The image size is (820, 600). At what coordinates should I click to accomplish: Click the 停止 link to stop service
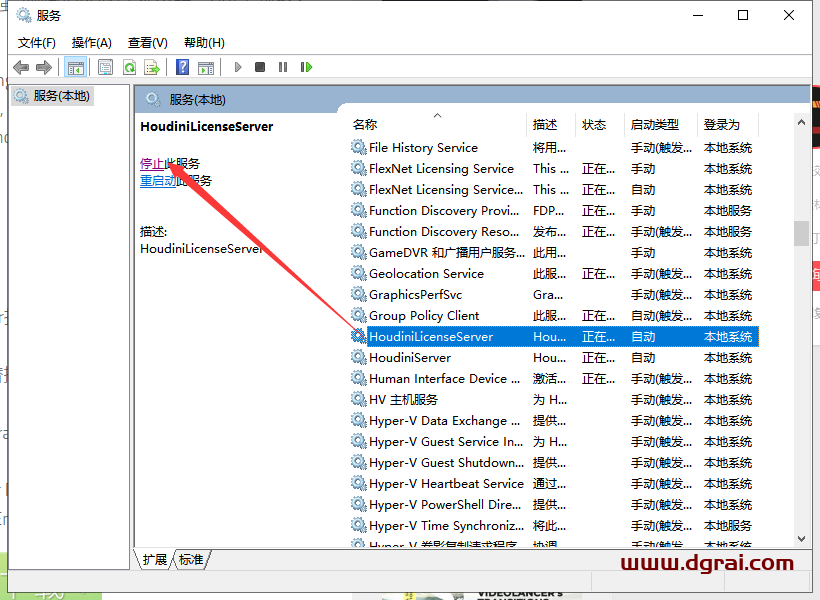pyautogui.click(x=152, y=164)
